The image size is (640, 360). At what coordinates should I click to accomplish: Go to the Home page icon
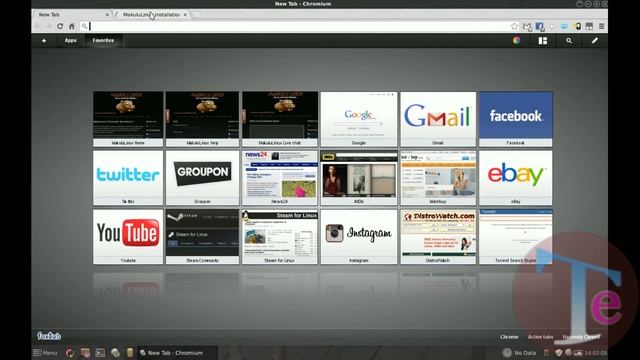point(72,26)
